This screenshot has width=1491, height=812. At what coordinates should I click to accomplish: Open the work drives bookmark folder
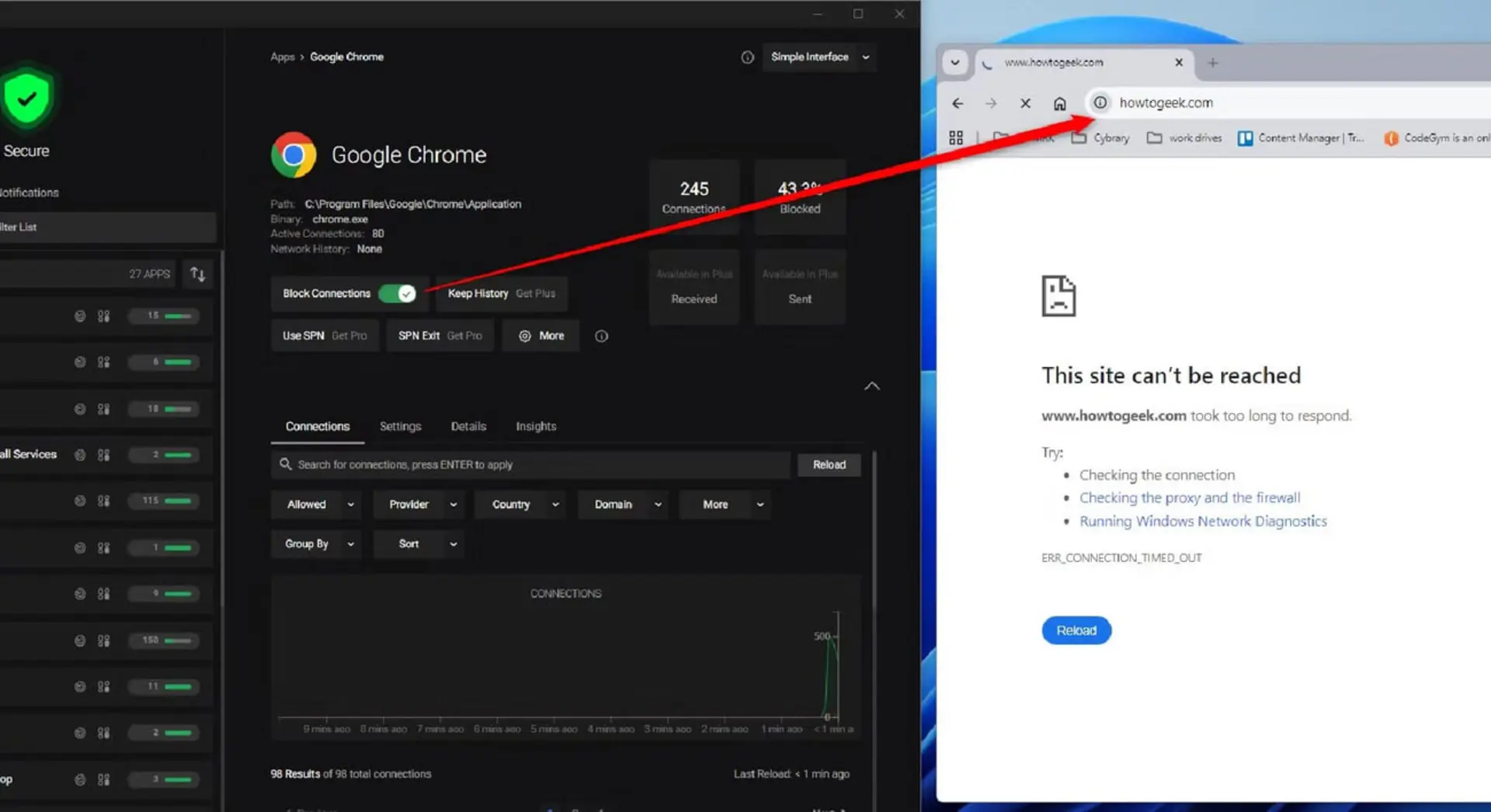click(1184, 138)
